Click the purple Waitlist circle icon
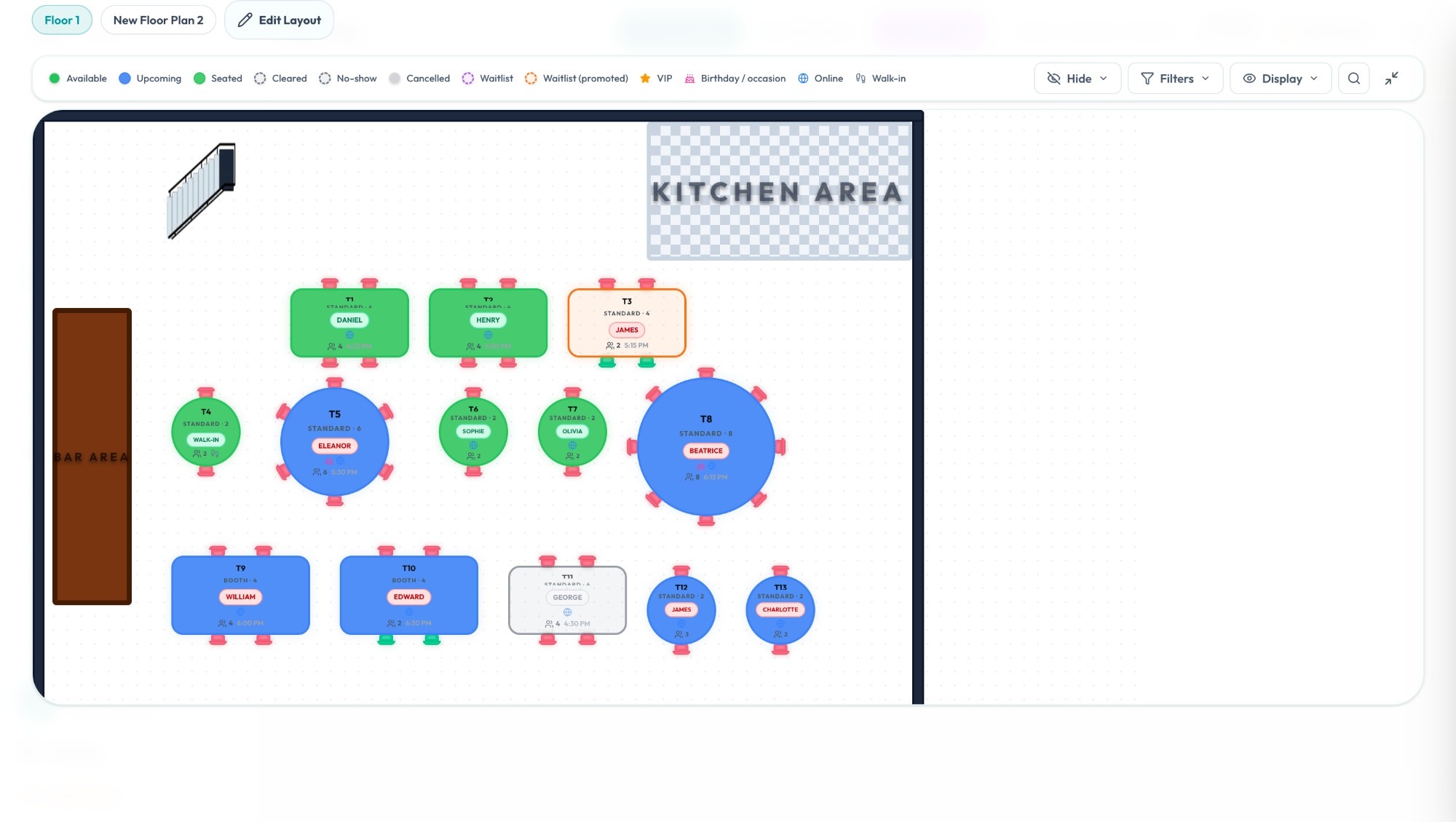This screenshot has width=1456, height=822. tap(468, 78)
